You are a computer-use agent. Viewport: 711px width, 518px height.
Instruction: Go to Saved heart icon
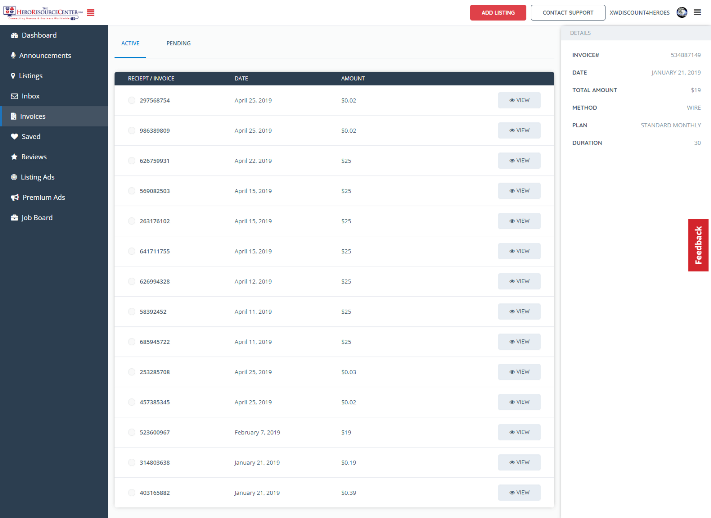13,137
